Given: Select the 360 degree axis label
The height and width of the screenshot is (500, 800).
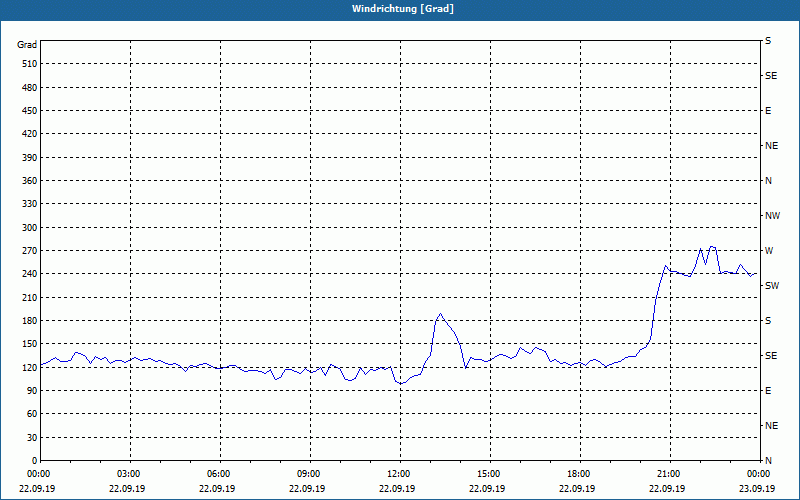Looking at the screenshot, I should coord(29,181).
